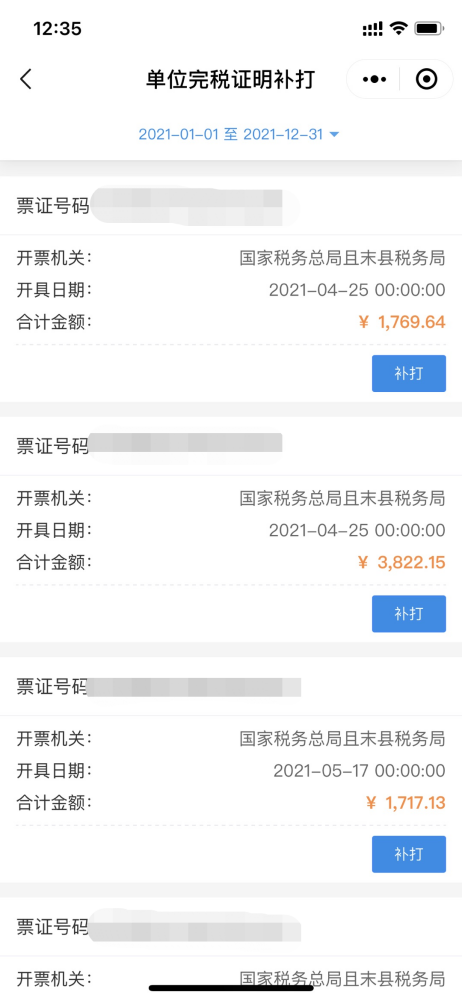Click 补打 for the ¥1,717.13 certificate
This screenshot has width=462, height=1001.
pyautogui.click(x=409, y=854)
